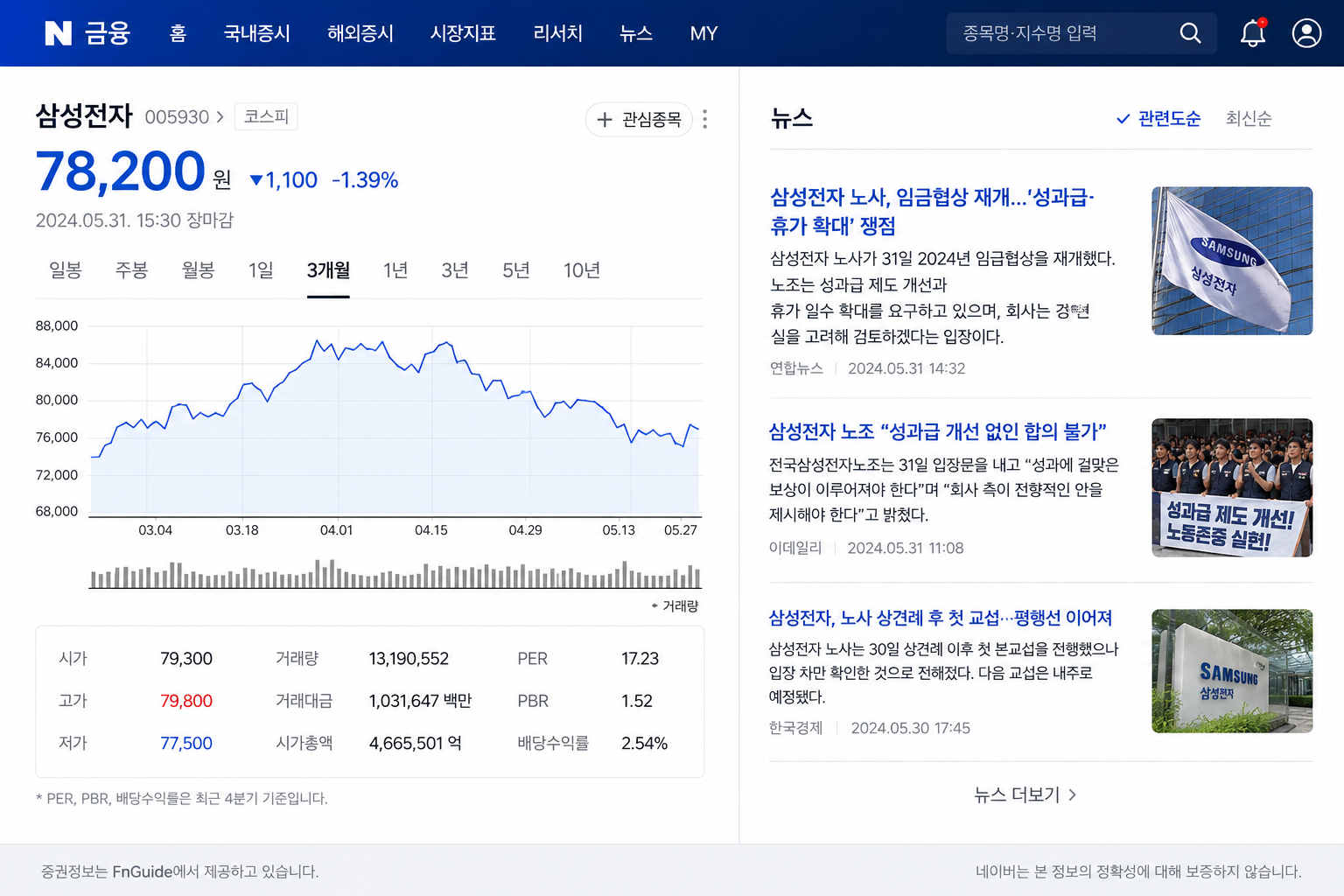1344x896 pixels.
Task: Click the current price 78,200
Action: tap(120, 171)
